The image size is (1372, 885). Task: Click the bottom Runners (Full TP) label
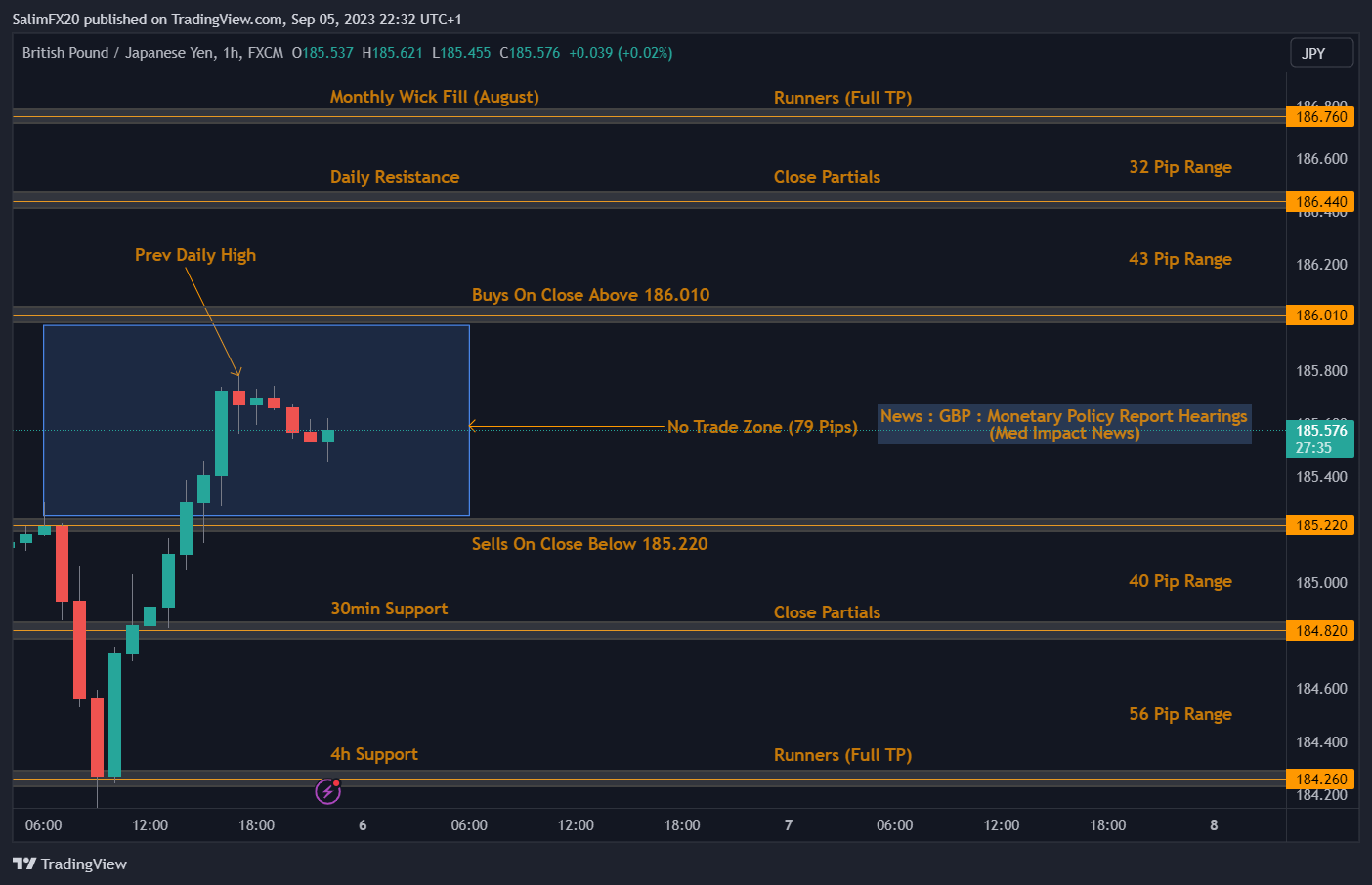coord(842,755)
